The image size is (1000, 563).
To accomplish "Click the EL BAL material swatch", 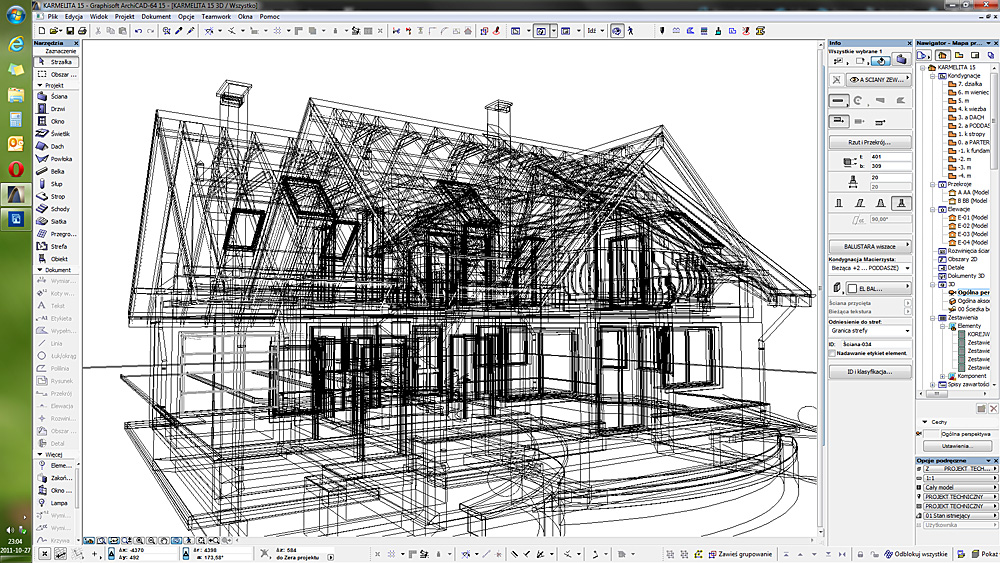I will pos(852,289).
